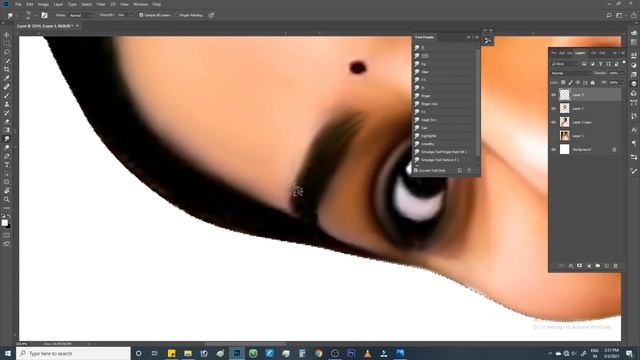Enable Finger Painting checkbox

[x=177, y=15]
